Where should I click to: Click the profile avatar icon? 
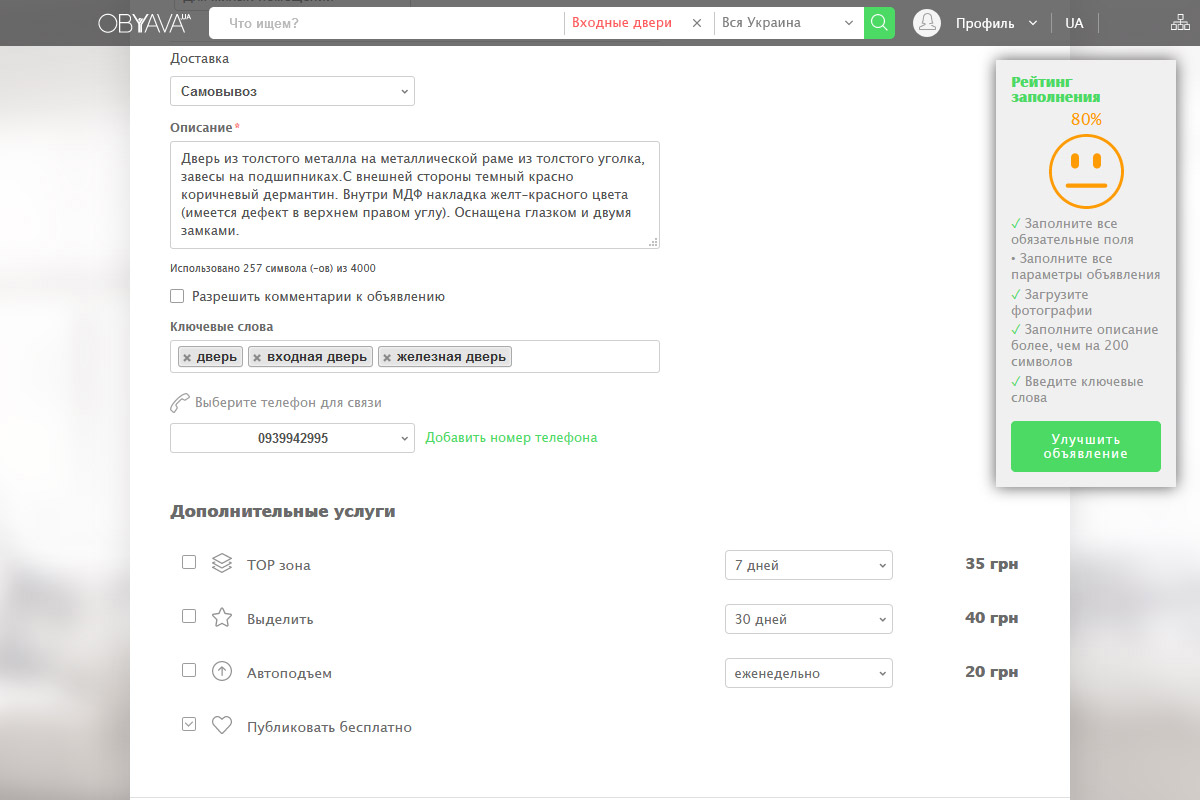tap(927, 23)
